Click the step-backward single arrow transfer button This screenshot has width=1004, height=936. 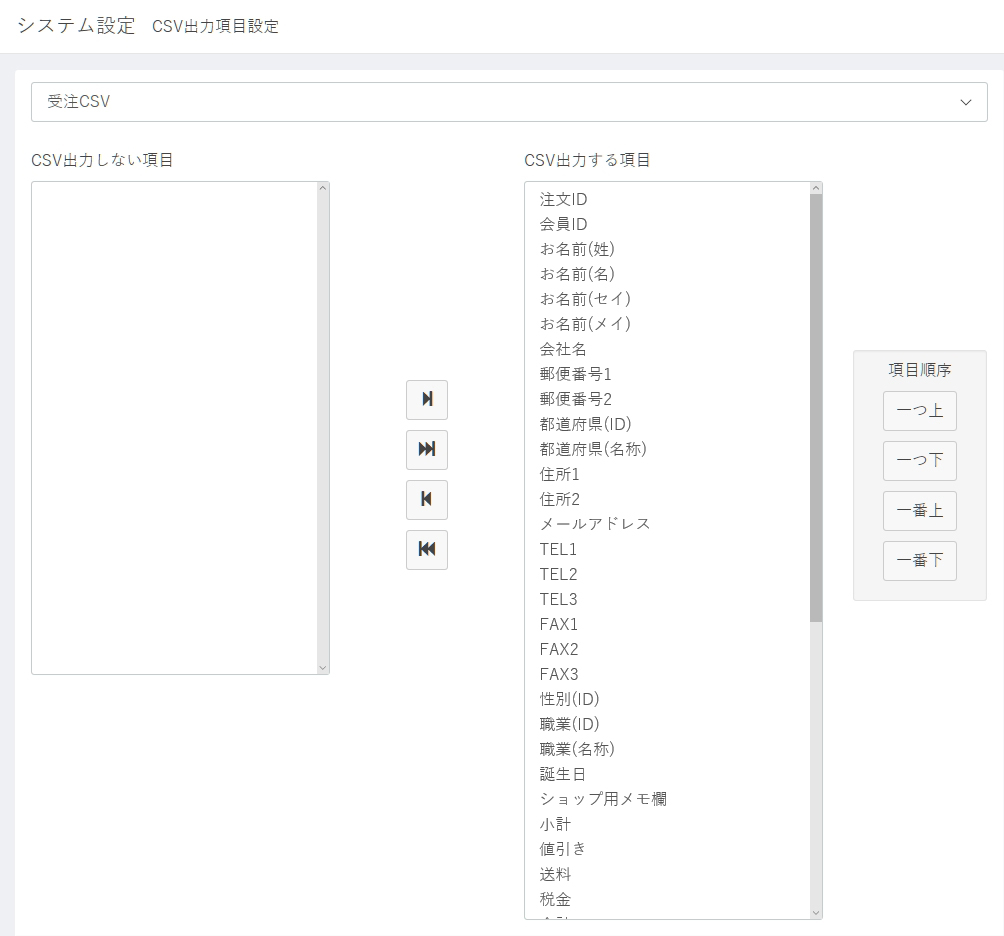(x=427, y=499)
